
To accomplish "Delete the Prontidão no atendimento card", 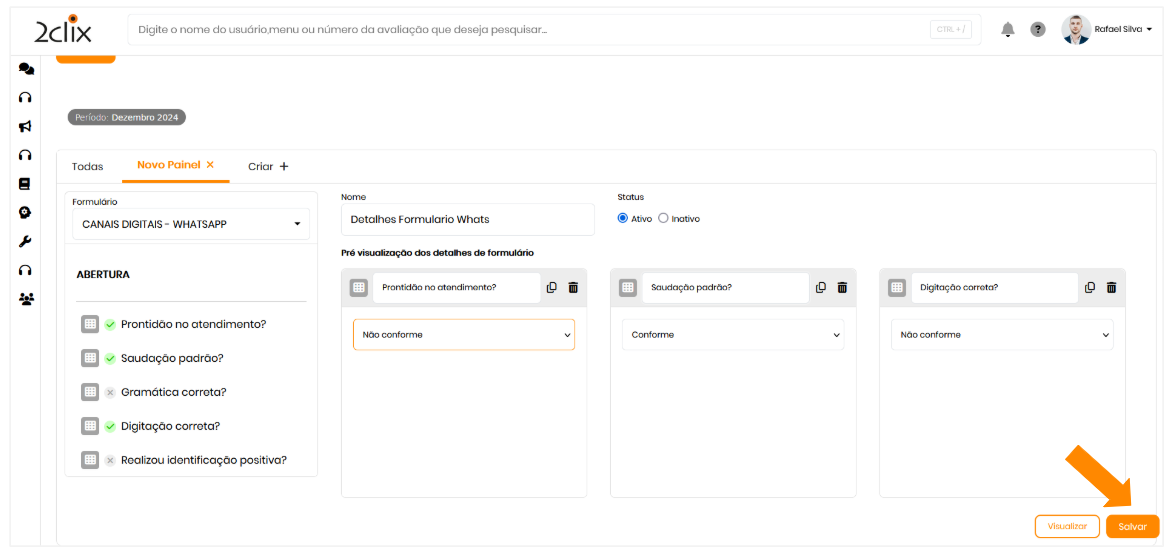I will [573, 288].
